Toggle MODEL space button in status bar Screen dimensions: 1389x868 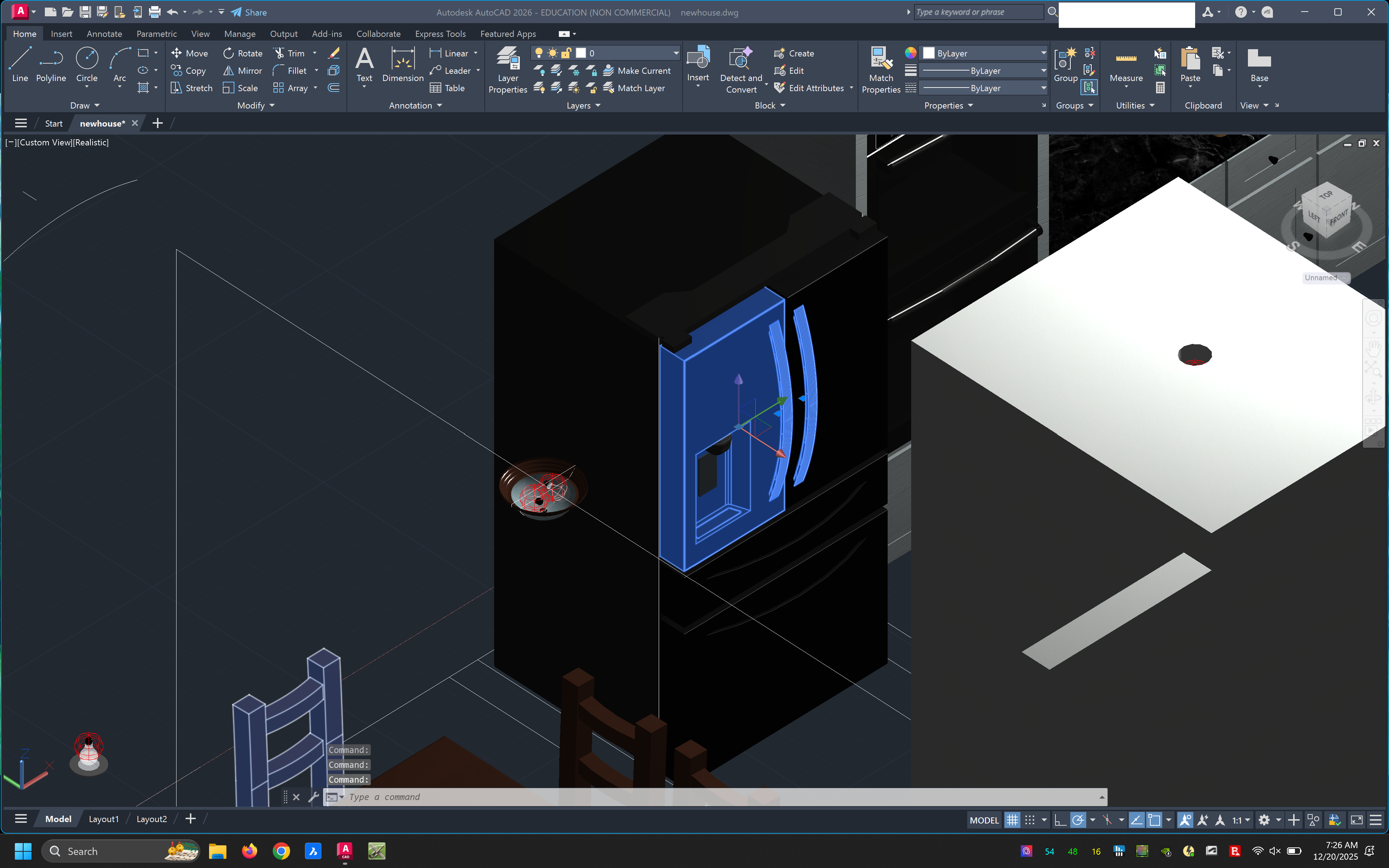tap(984, 820)
